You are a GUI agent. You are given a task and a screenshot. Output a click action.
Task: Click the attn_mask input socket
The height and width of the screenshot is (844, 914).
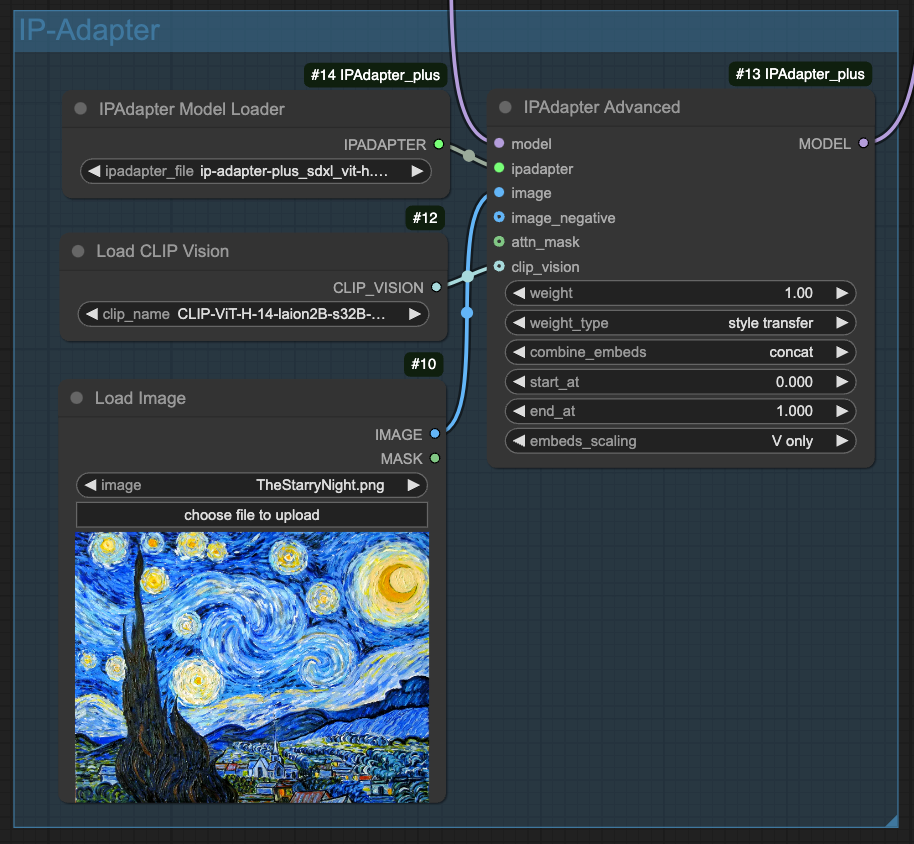pos(499,241)
